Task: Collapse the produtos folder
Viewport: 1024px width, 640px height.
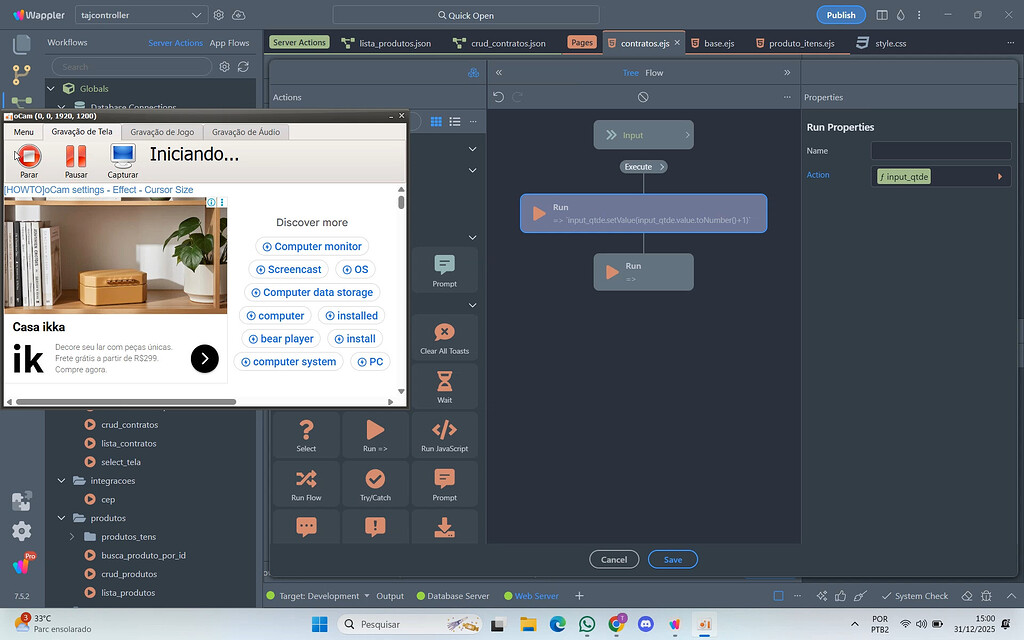Action: (61, 518)
